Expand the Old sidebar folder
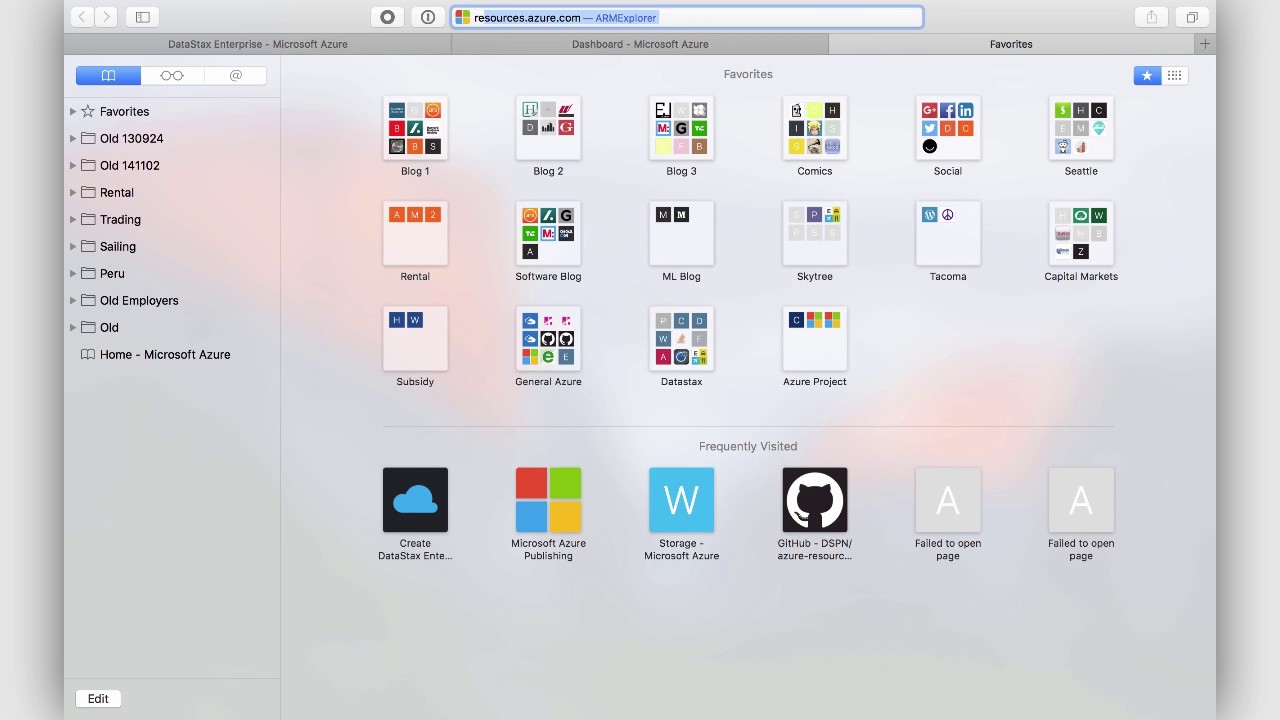This screenshot has height=720, width=1280. pos(73,327)
